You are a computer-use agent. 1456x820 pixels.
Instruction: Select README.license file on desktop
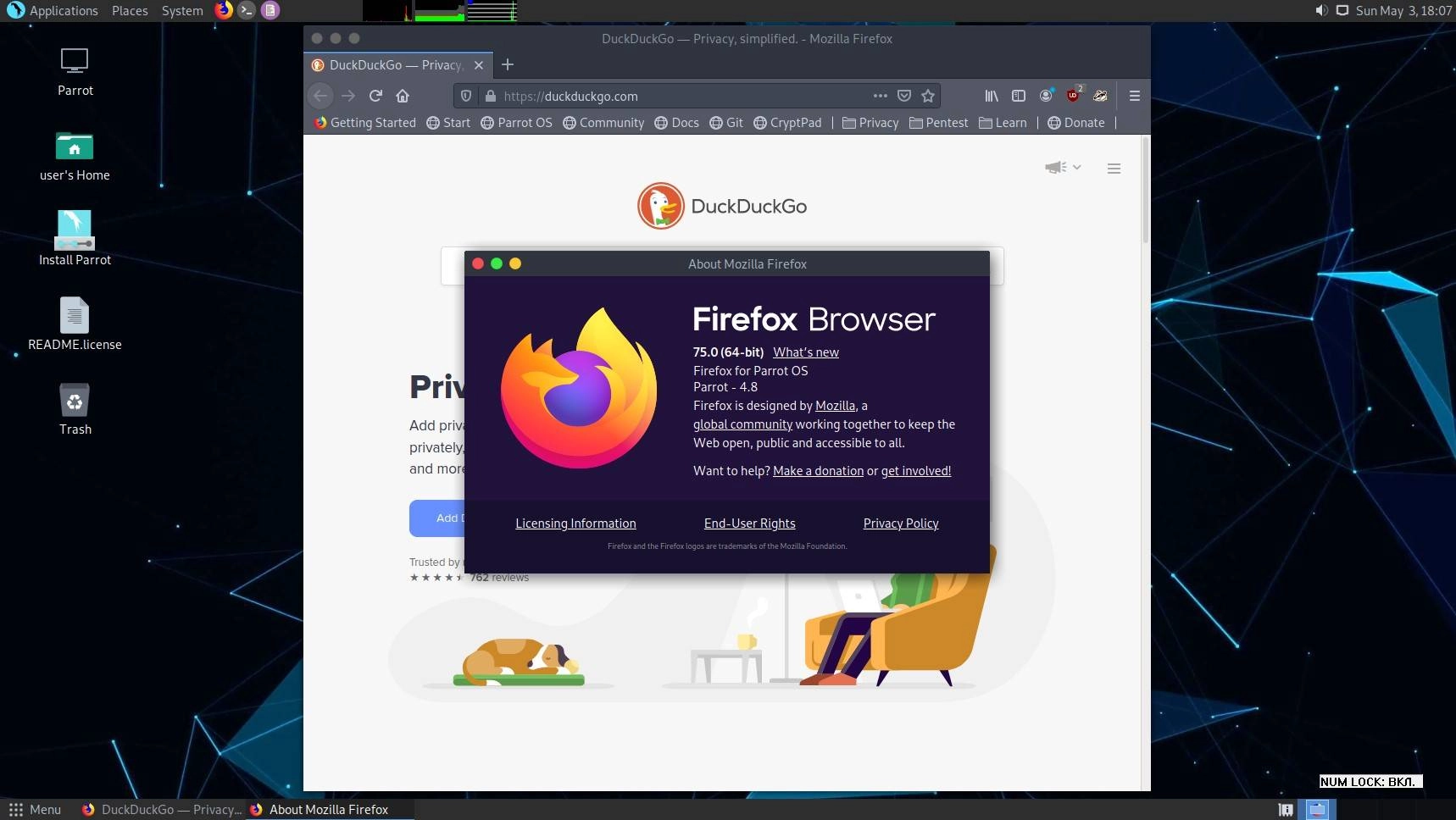tap(75, 324)
